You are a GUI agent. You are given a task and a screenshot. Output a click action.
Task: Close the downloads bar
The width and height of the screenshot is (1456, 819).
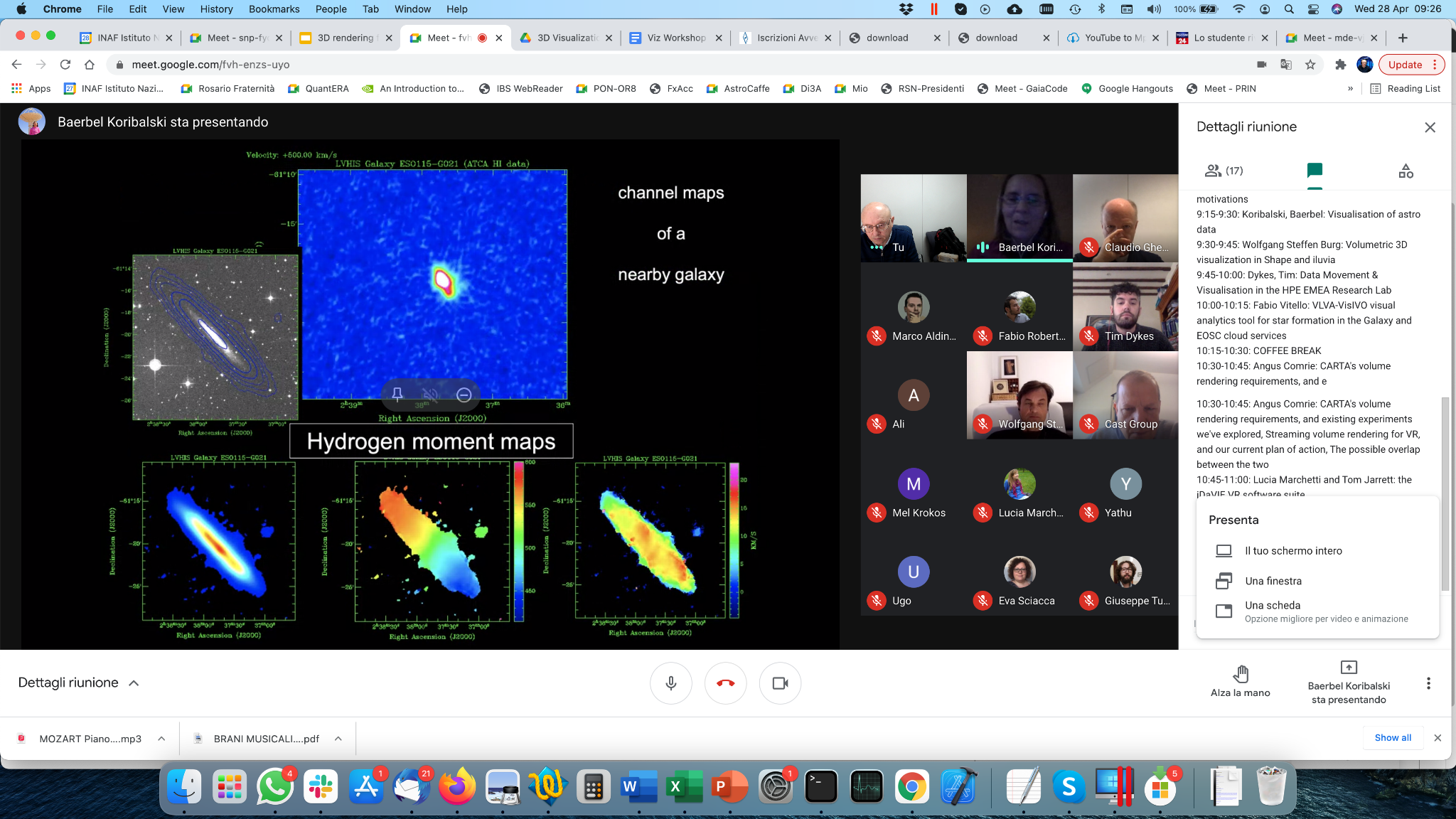pyautogui.click(x=1438, y=738)
